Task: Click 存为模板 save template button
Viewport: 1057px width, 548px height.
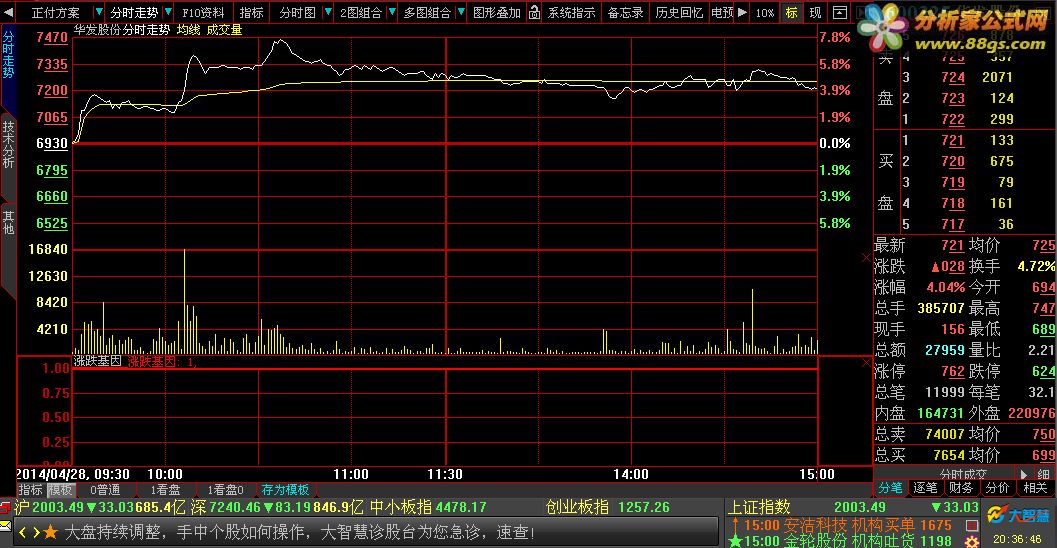Action: pos(285,490)
